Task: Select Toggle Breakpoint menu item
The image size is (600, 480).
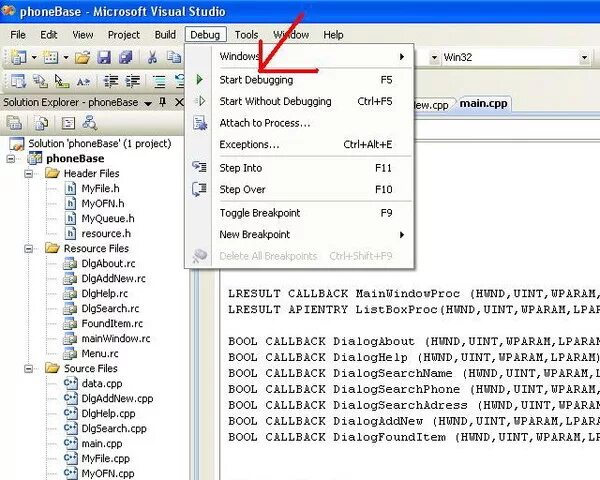Action: pos(299,213)
